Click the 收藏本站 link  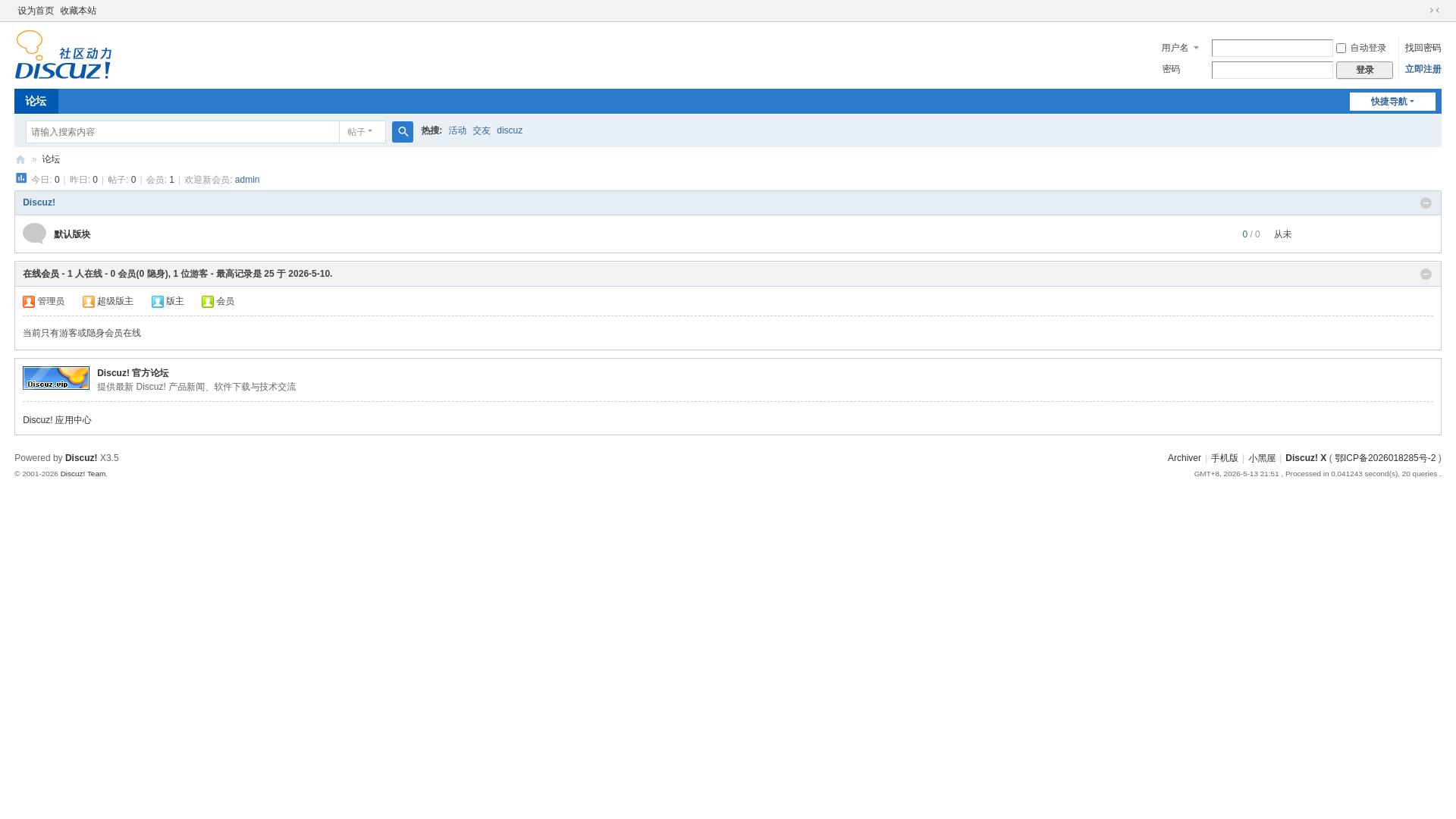(x=78, y=11)
